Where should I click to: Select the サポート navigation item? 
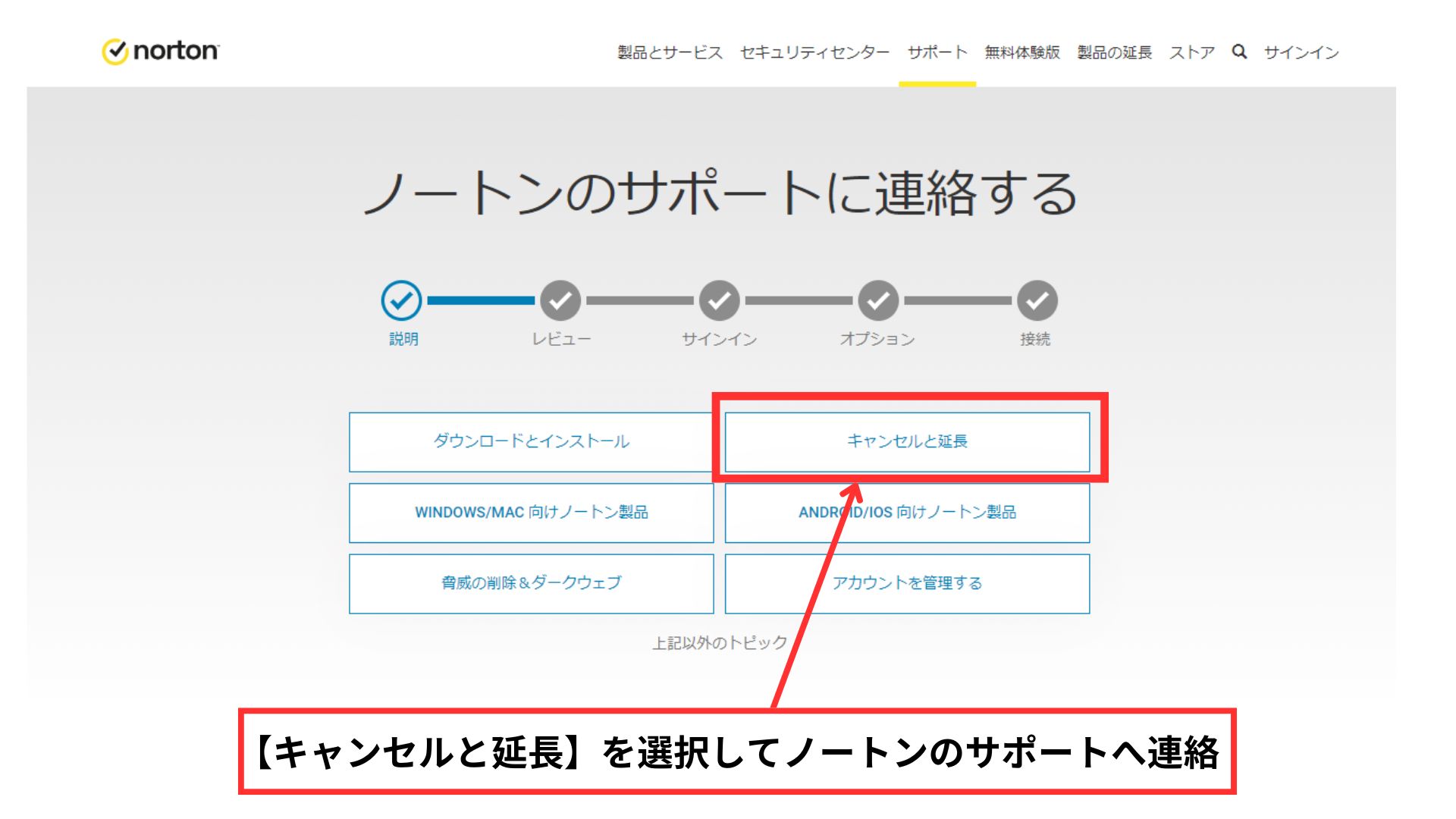[937, 52]
